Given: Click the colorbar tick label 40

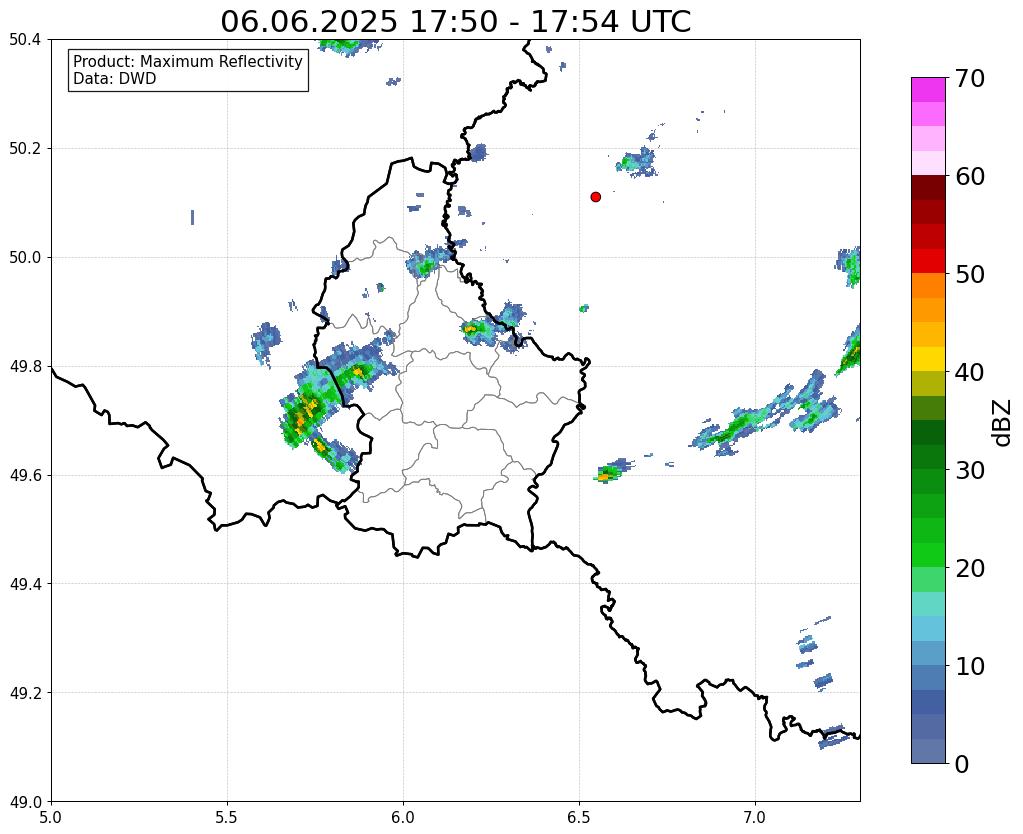Looking at the screenshot, I should tap(968, 372).
